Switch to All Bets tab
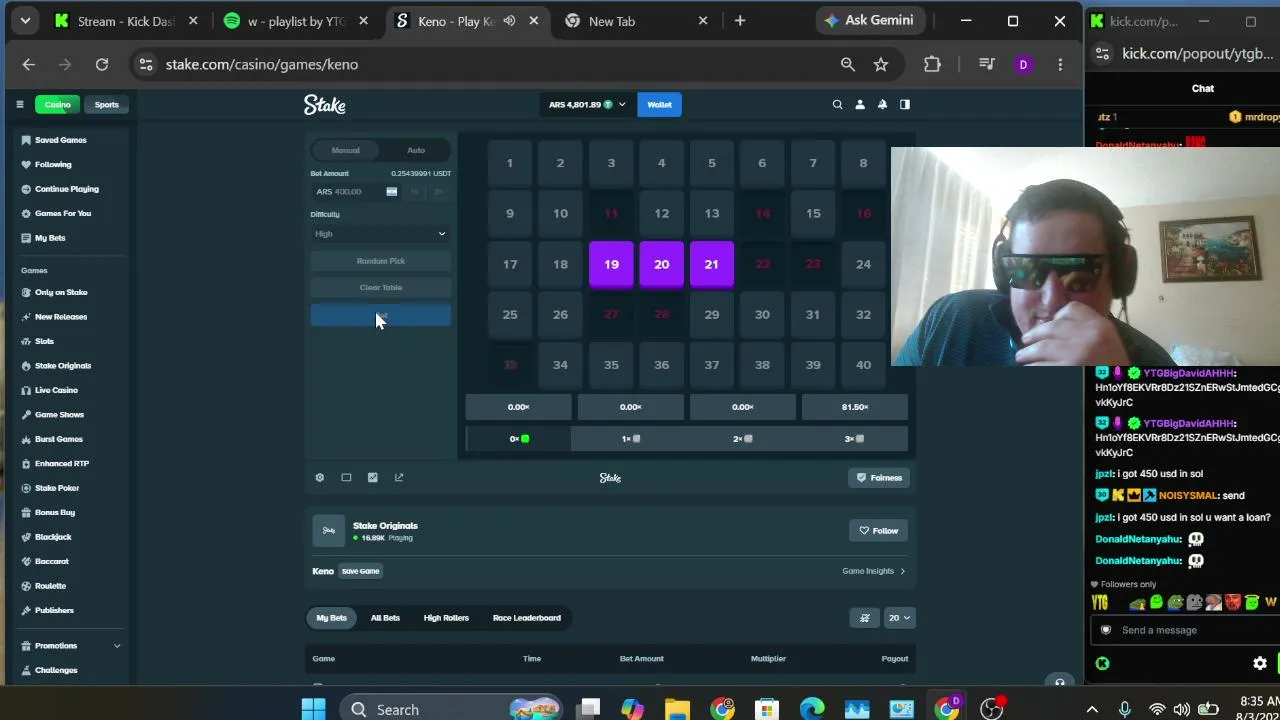 point(385,618)
